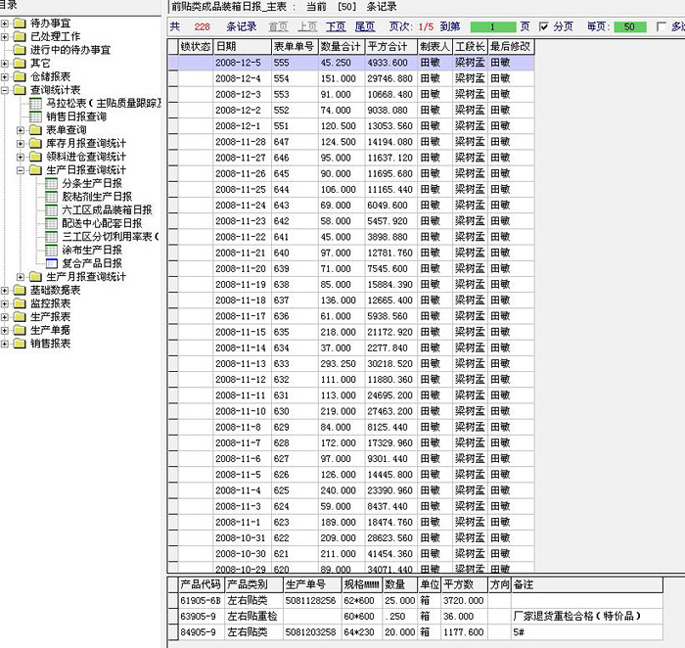Image resolution: width=685 pixels, height=648 pixels.
Task: Open the 销售日报查询 query icon
Action: (36, 117)
